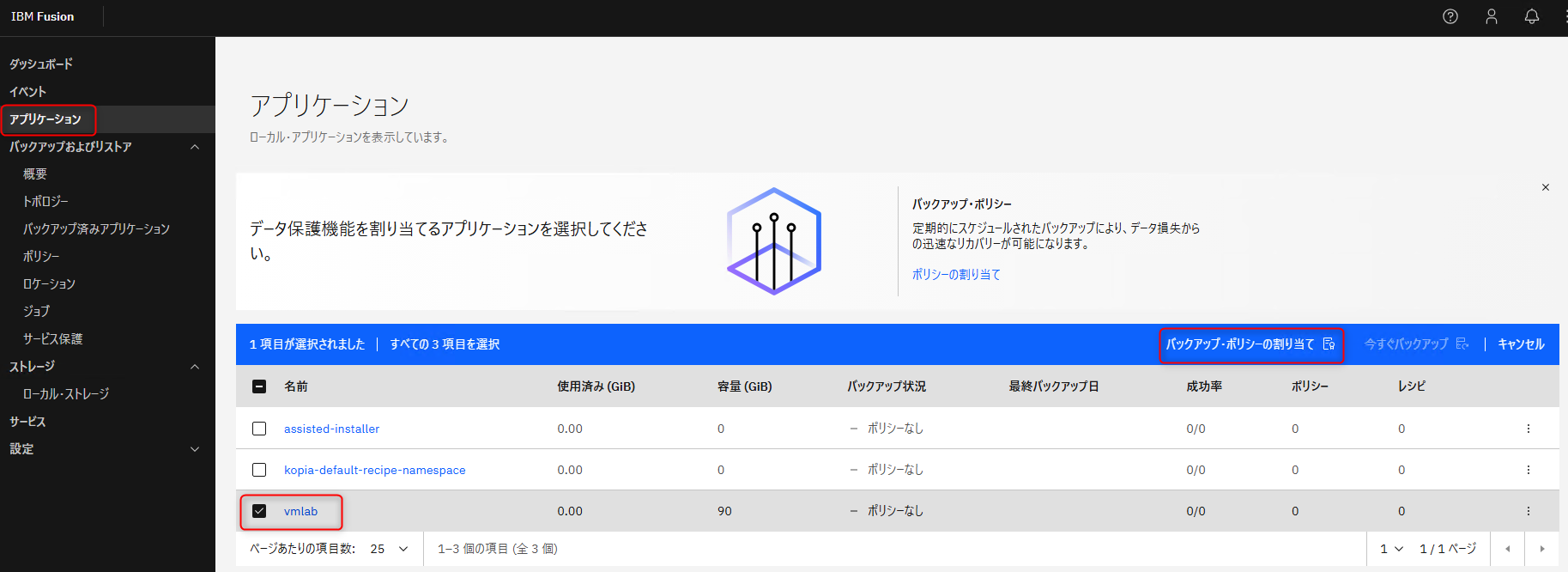Image resolution: width=1568 pixels, height=572 pixels.
Task: Sort by 名前 column header
Action: pyautogui.click(x=296, y=386)
